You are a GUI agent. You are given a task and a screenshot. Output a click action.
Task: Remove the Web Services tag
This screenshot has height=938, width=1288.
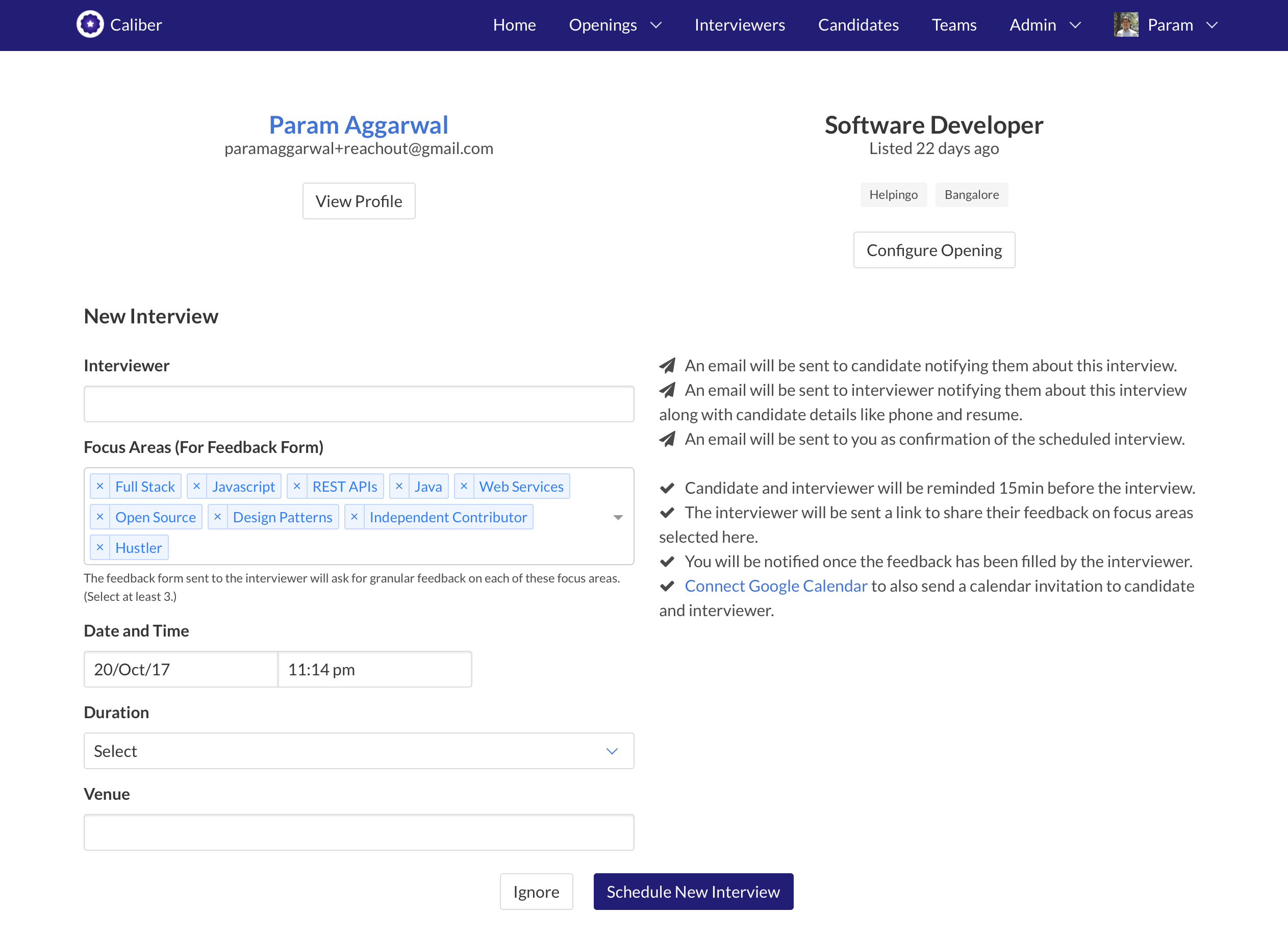[x=464, y=487]
